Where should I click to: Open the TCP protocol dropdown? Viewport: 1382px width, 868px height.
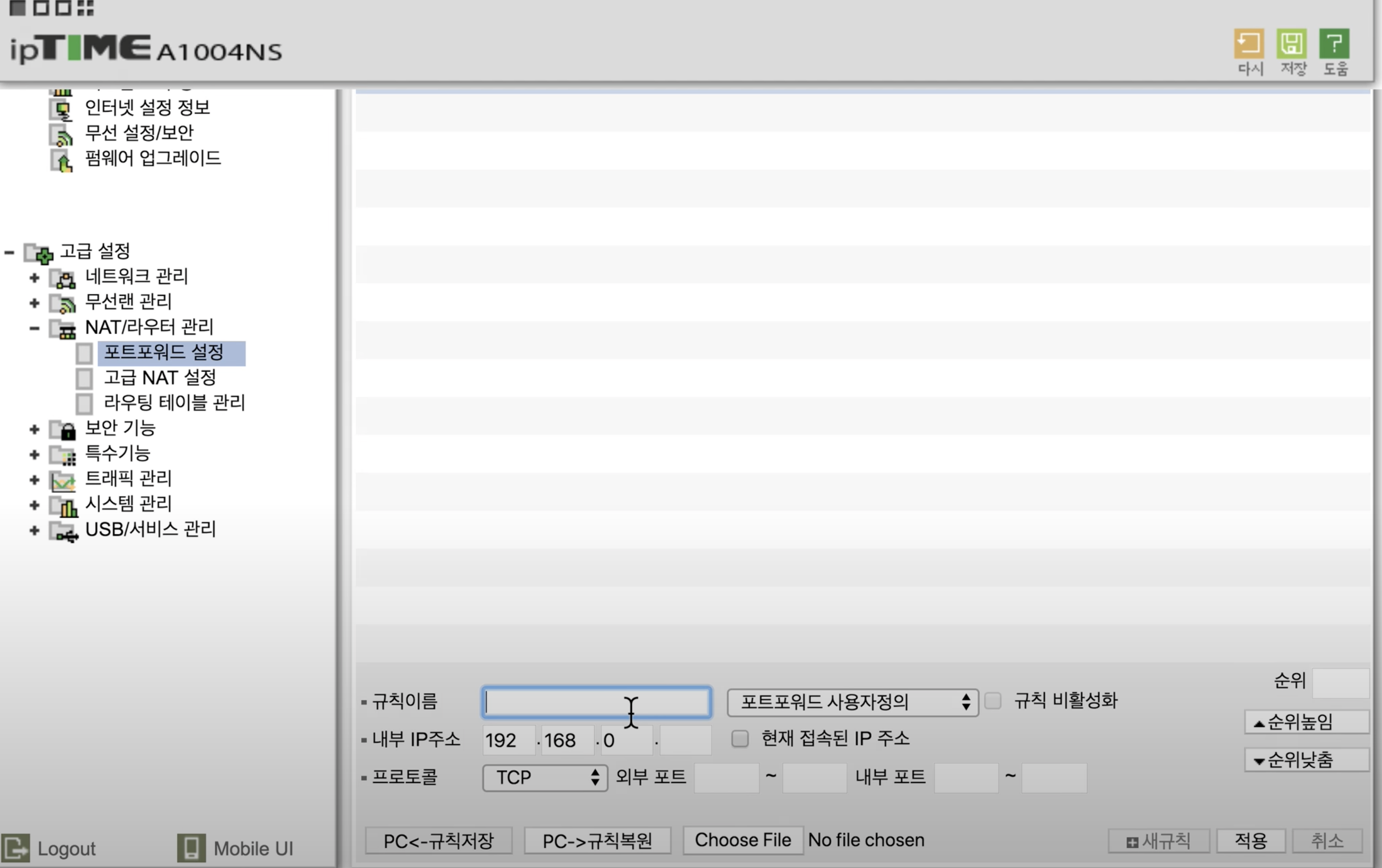pos(544,777)
